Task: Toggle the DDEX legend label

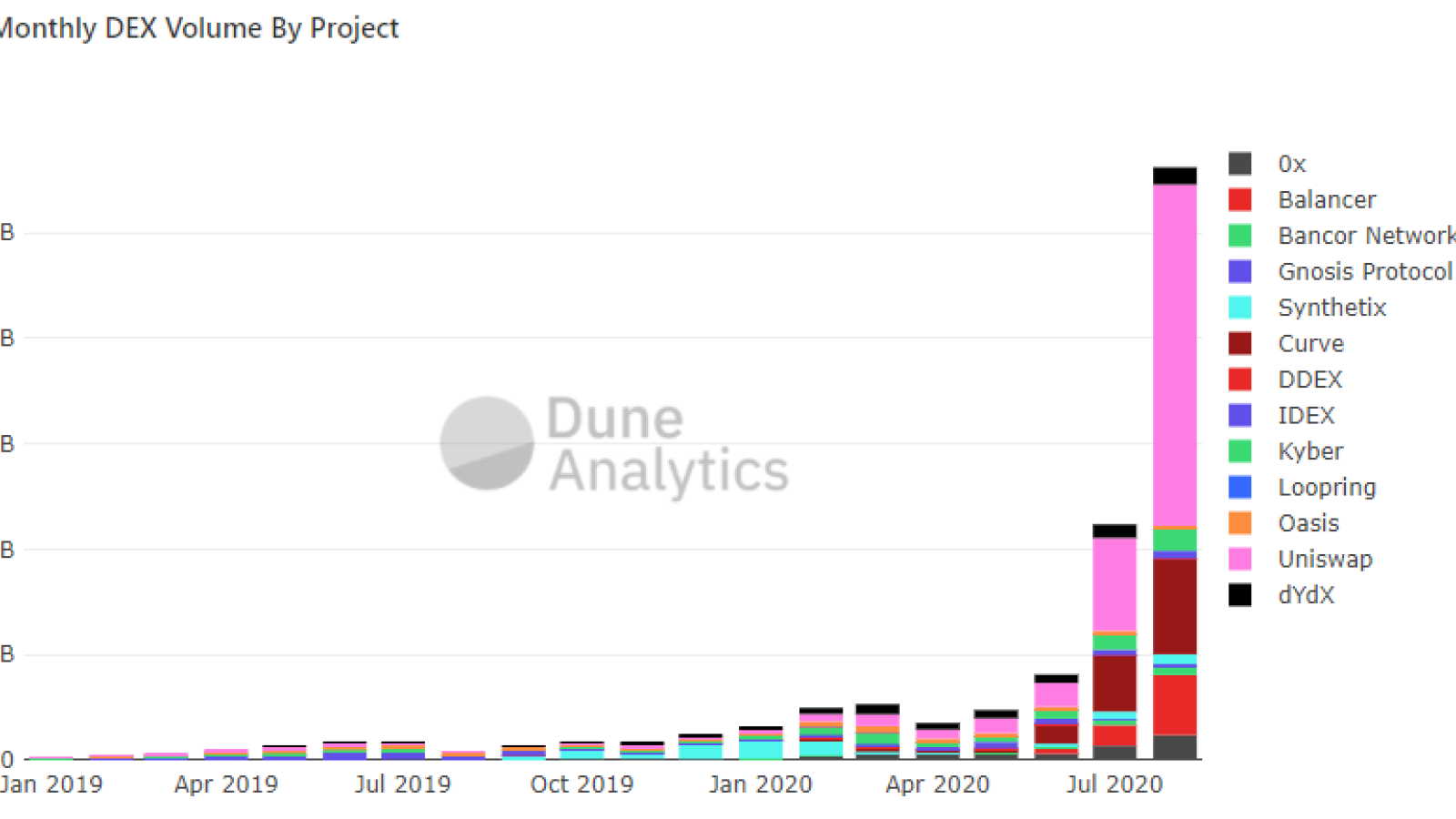Action: pyautogui.click(x=1310, y=379)
